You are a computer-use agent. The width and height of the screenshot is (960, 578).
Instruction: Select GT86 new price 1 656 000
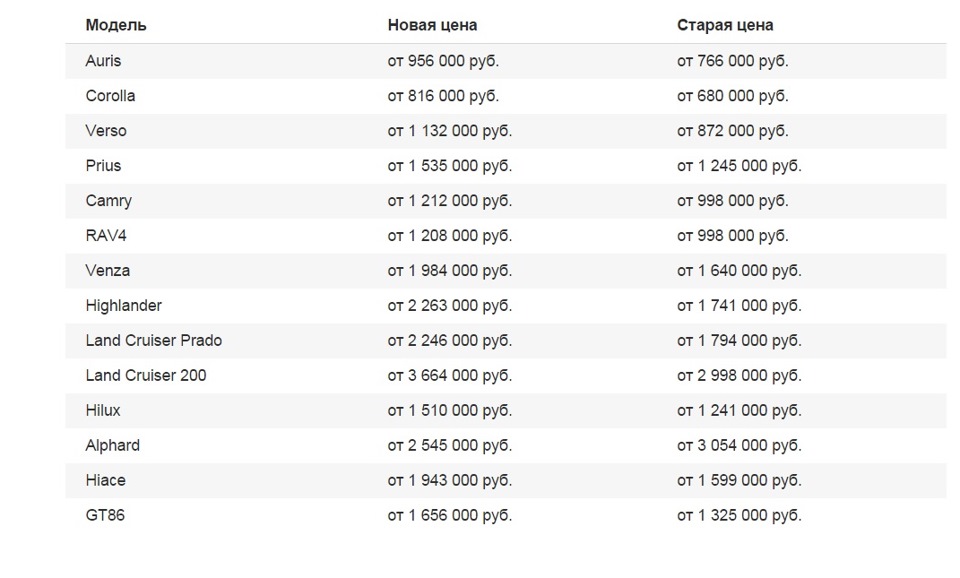[449, 516]
